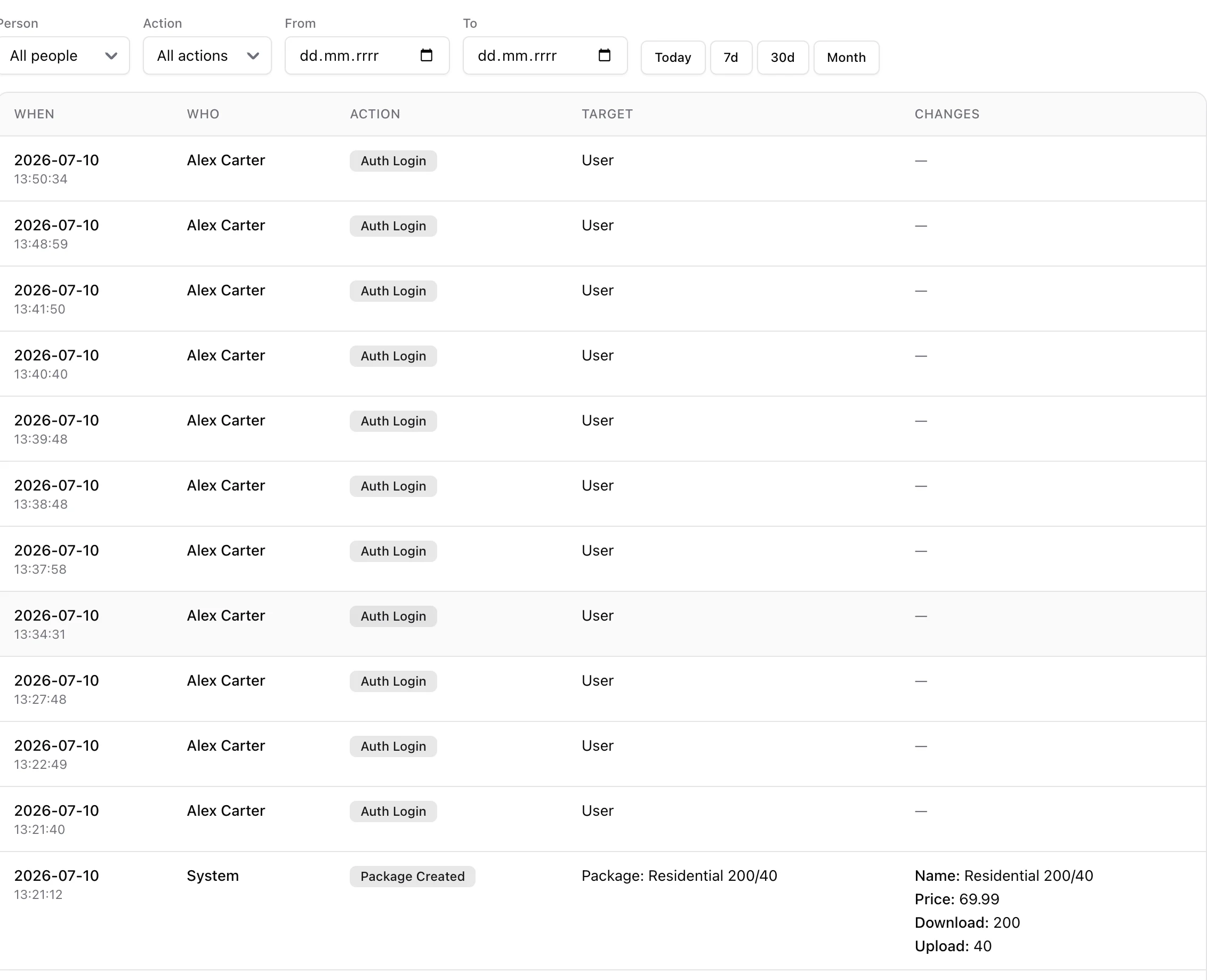1207x980 pixels.
Task: Click the TARGET column header
Action: point(607,114)
